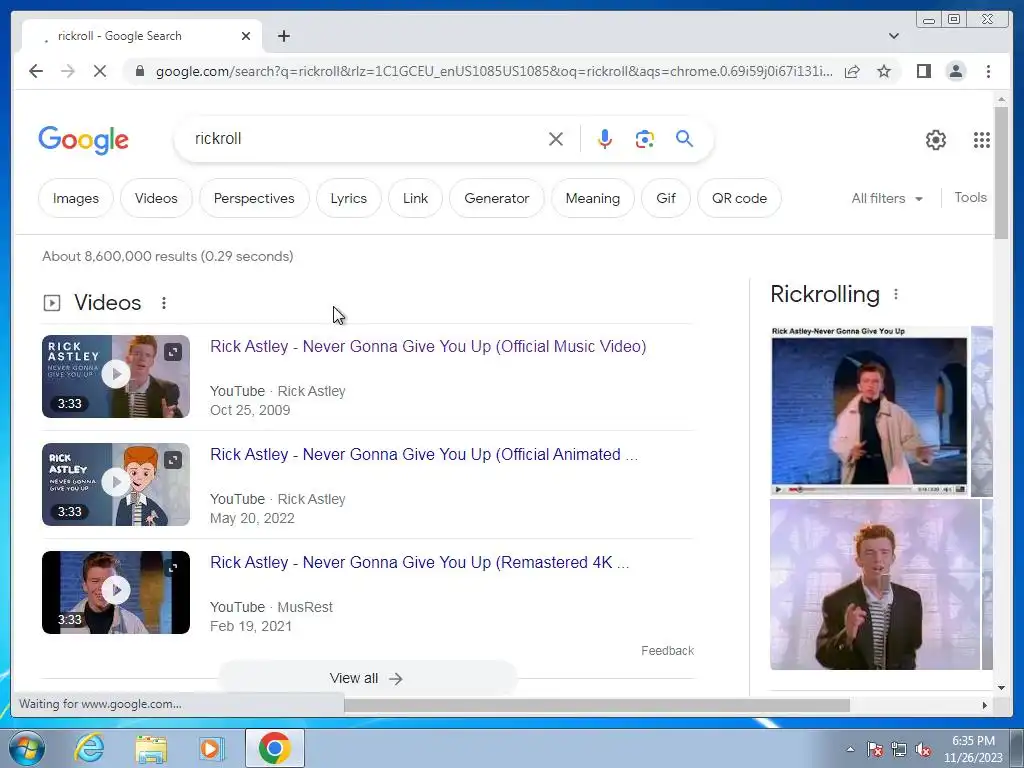Image resolution: width=1024 pixels, height=768 pixels.
Task: Bookmark this page with the star
Action: [884, 71]
